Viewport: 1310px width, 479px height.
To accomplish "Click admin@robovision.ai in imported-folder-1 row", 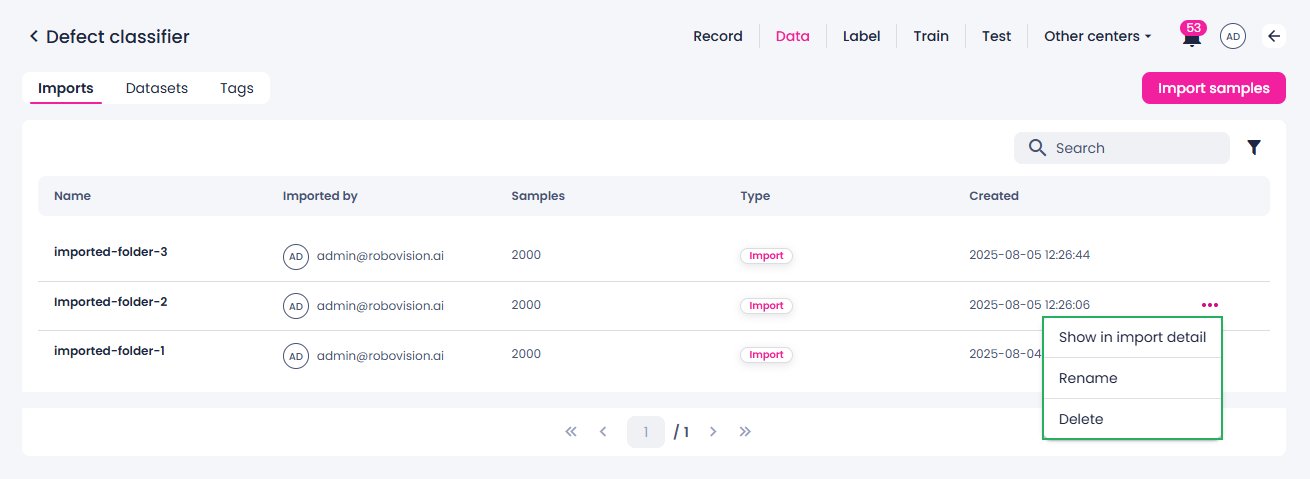I will click(x=380, y=355).
